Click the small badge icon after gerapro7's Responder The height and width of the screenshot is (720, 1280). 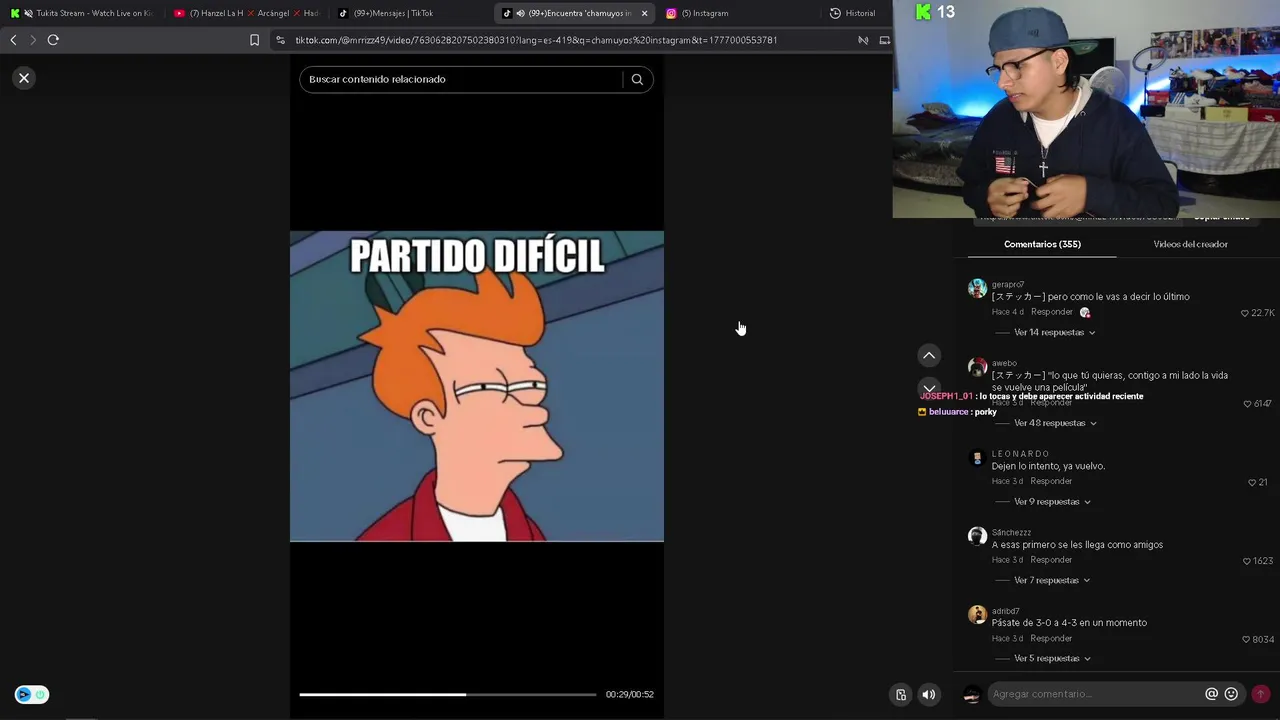(x=1085, y=313)
